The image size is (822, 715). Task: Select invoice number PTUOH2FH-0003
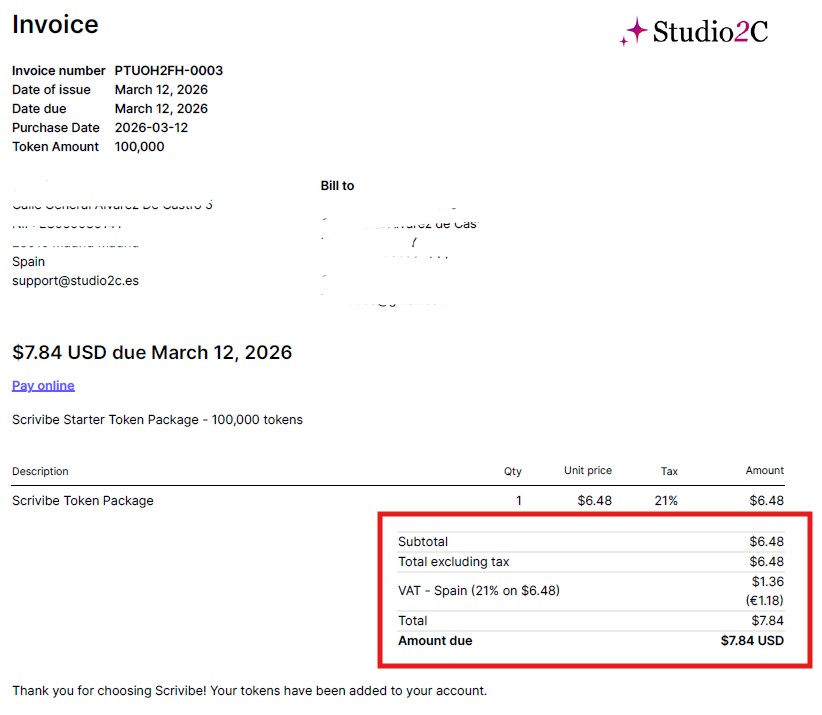(x=169, y=70)
